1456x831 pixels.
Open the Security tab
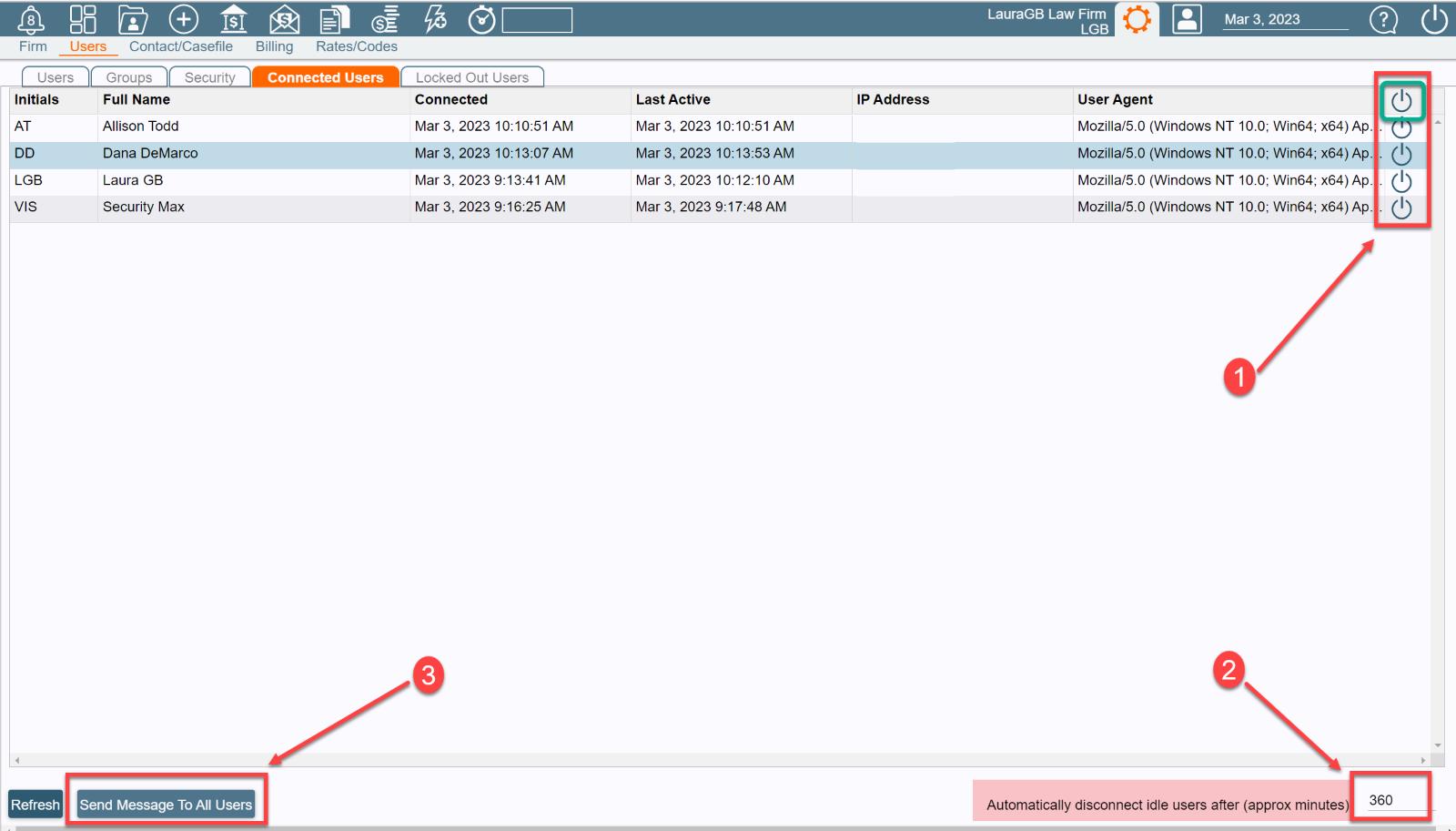click(x=210, y=76)
